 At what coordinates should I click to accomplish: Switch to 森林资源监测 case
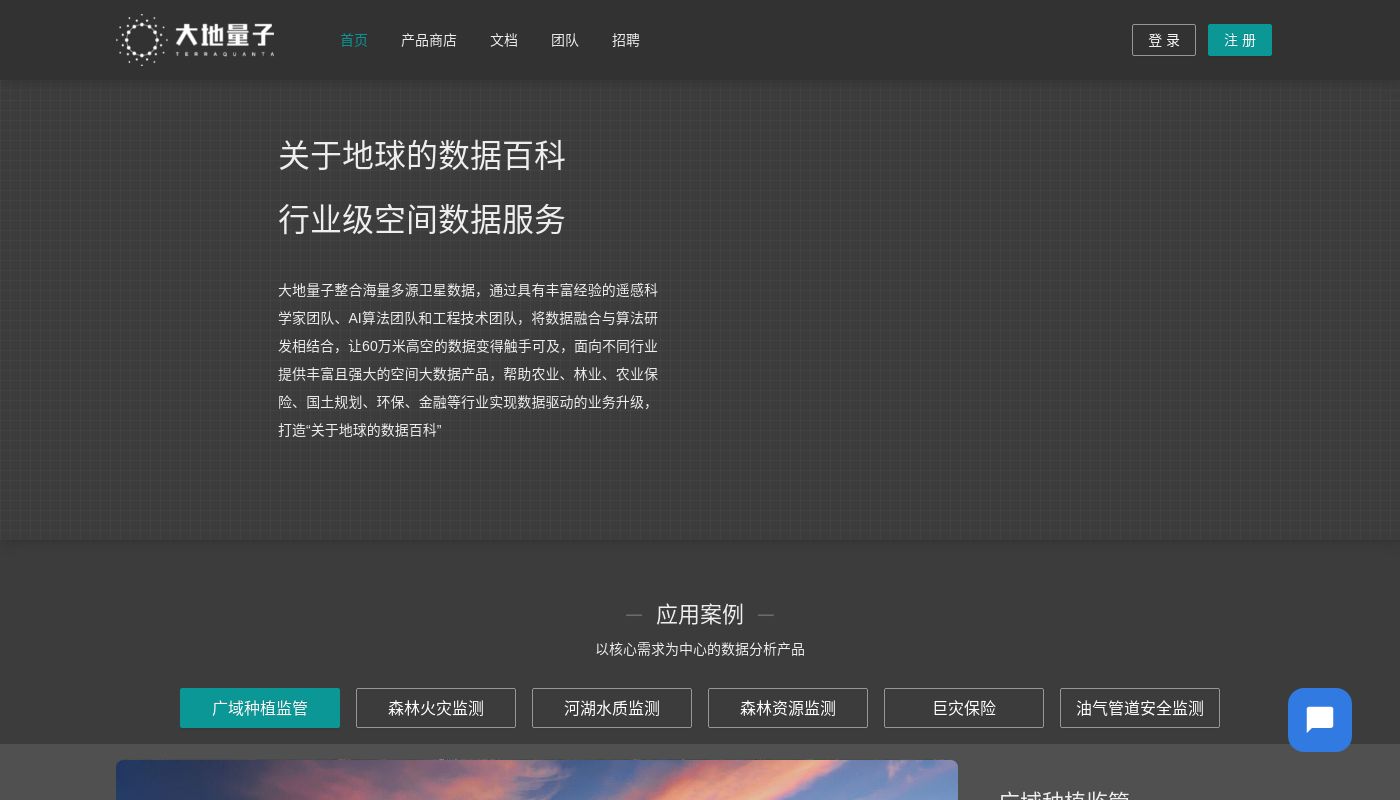[788, 708]
